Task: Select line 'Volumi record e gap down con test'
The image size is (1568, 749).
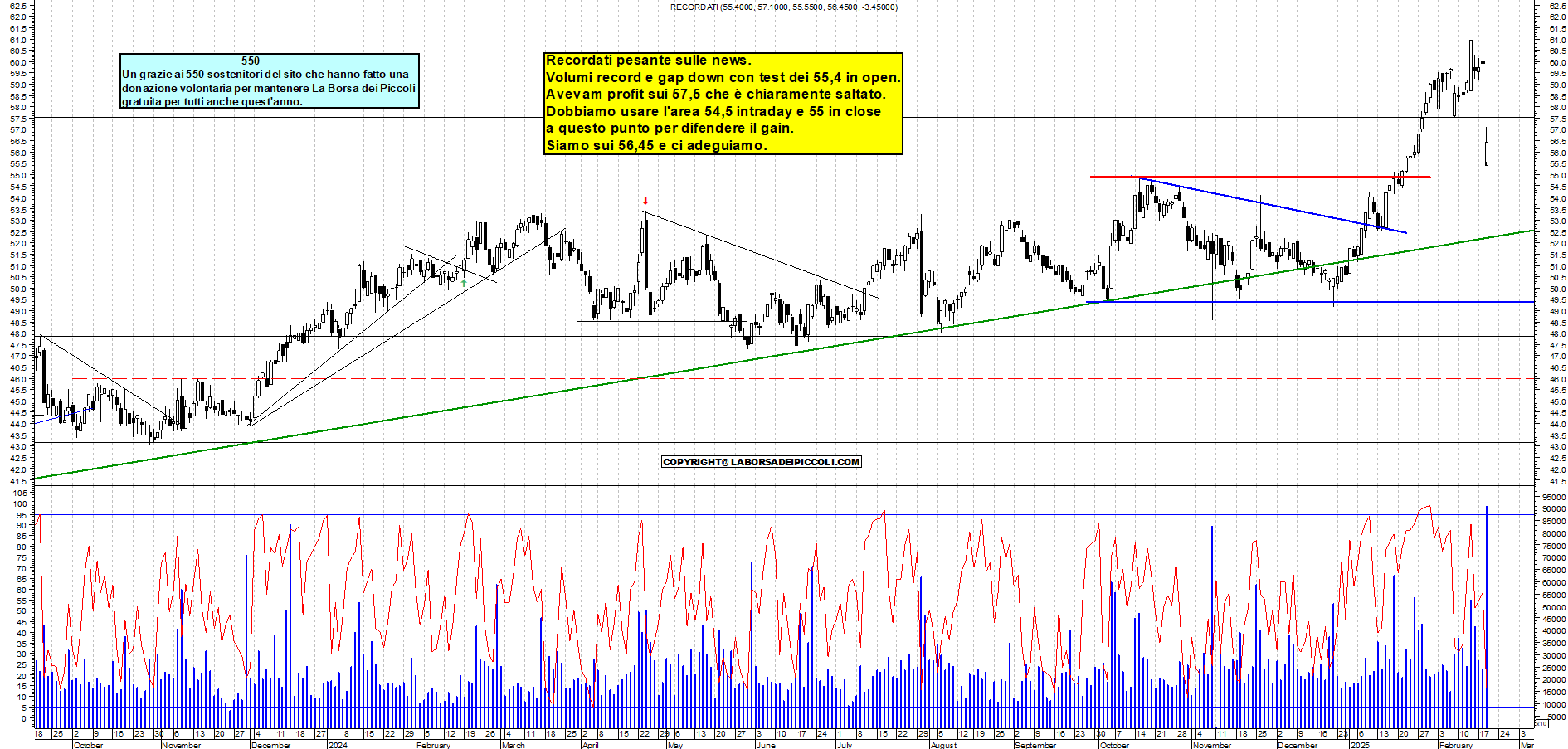Action: click(723, 77)
